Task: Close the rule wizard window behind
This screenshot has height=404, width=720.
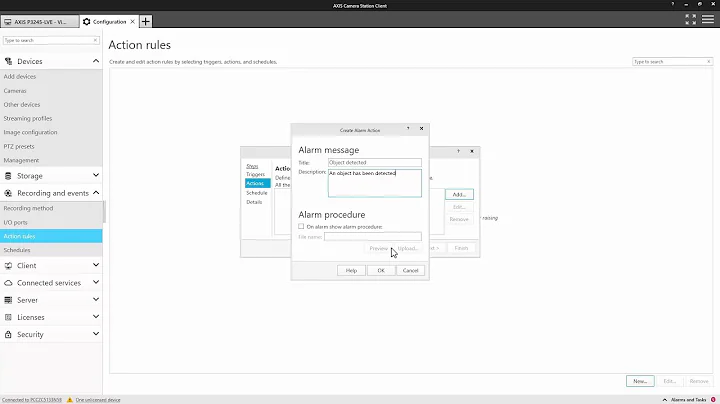Action: click(472, 151)
